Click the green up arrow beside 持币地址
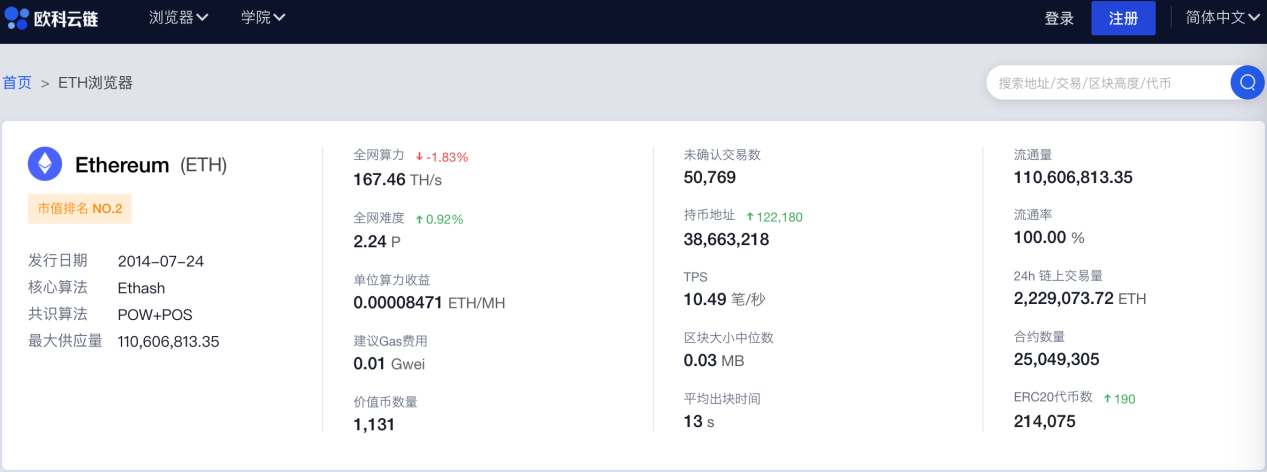This screenshot has width=1267, height=472. [x=750, y=217]
